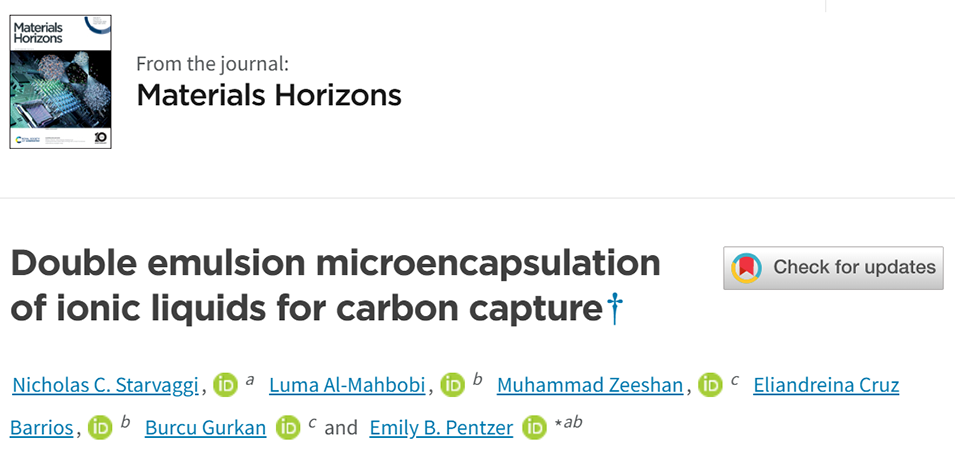The height and width of the screenshot is (451, 955).
Task: Click the Materials Horizons journal title
Action: pyautogui.click(x=269, y=96)
